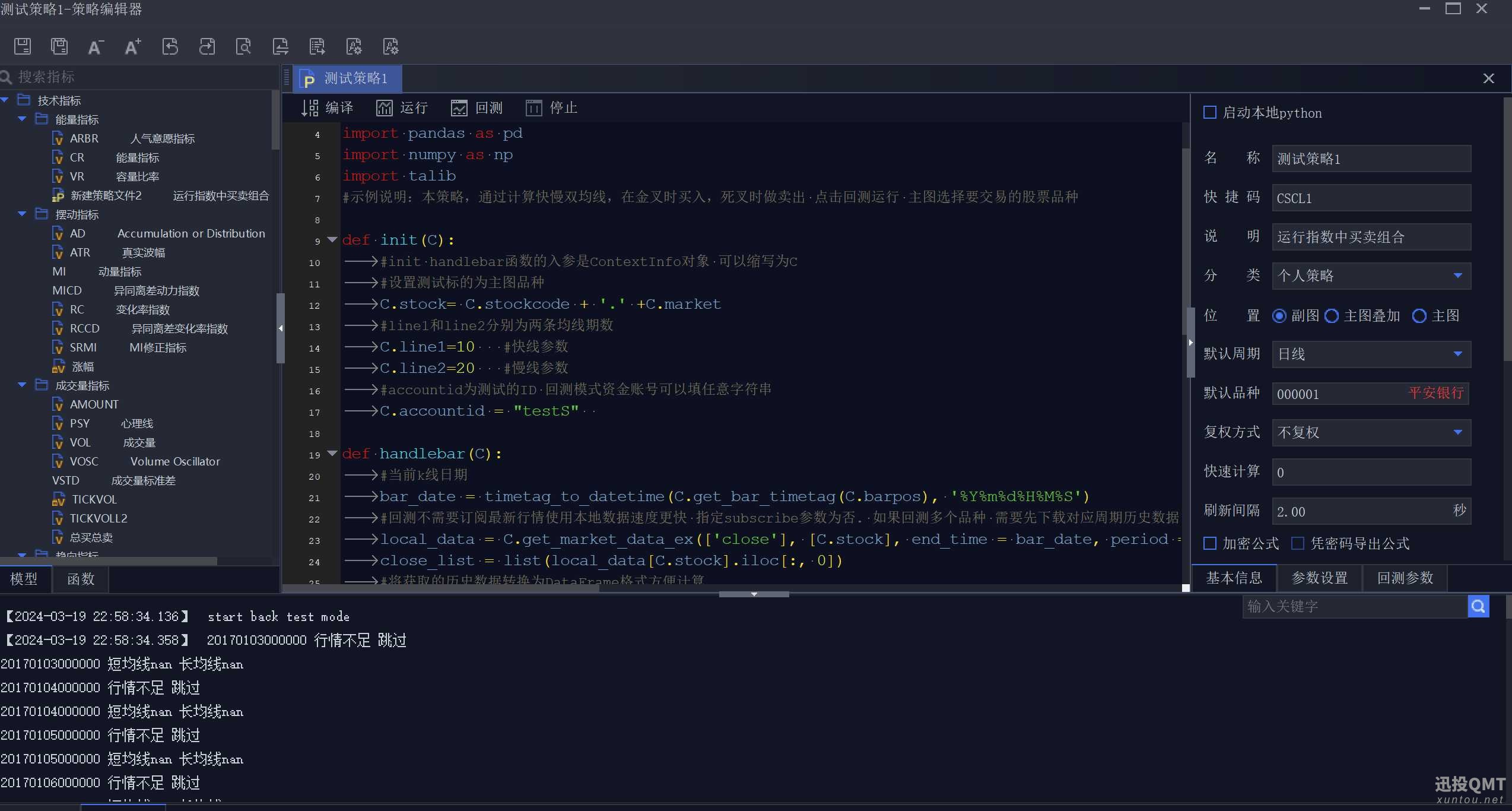Viewport: 1512px width, 811px height.
Task: Click the 快速计算 input field
Action: (1371, 472)
